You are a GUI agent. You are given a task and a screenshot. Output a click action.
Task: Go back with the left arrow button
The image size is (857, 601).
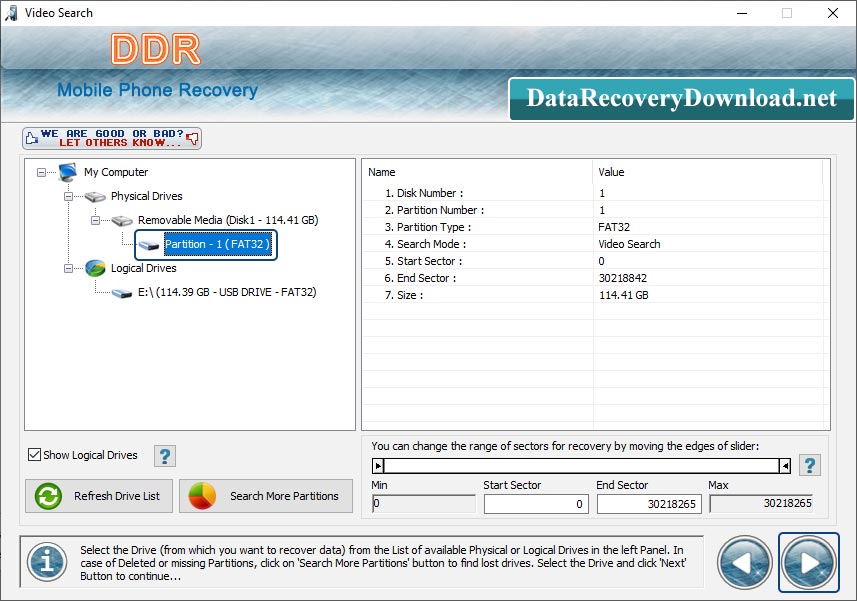pyautogui.click(x=744, y=562)
